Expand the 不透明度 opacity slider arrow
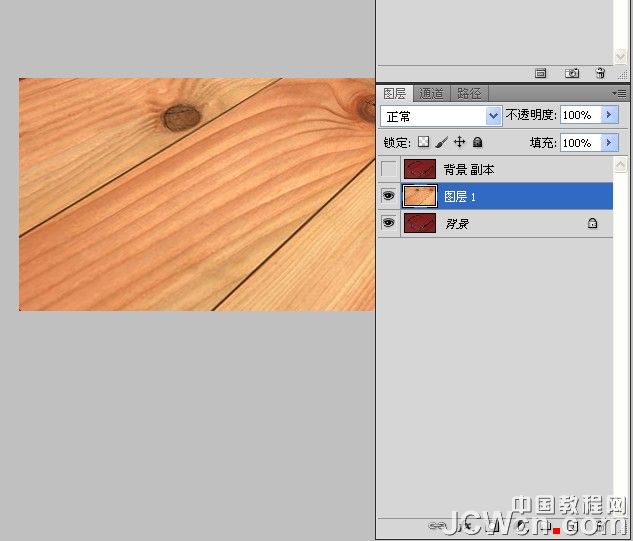Image resolution: width=633 pixels, height=541 pixels. 610,115
